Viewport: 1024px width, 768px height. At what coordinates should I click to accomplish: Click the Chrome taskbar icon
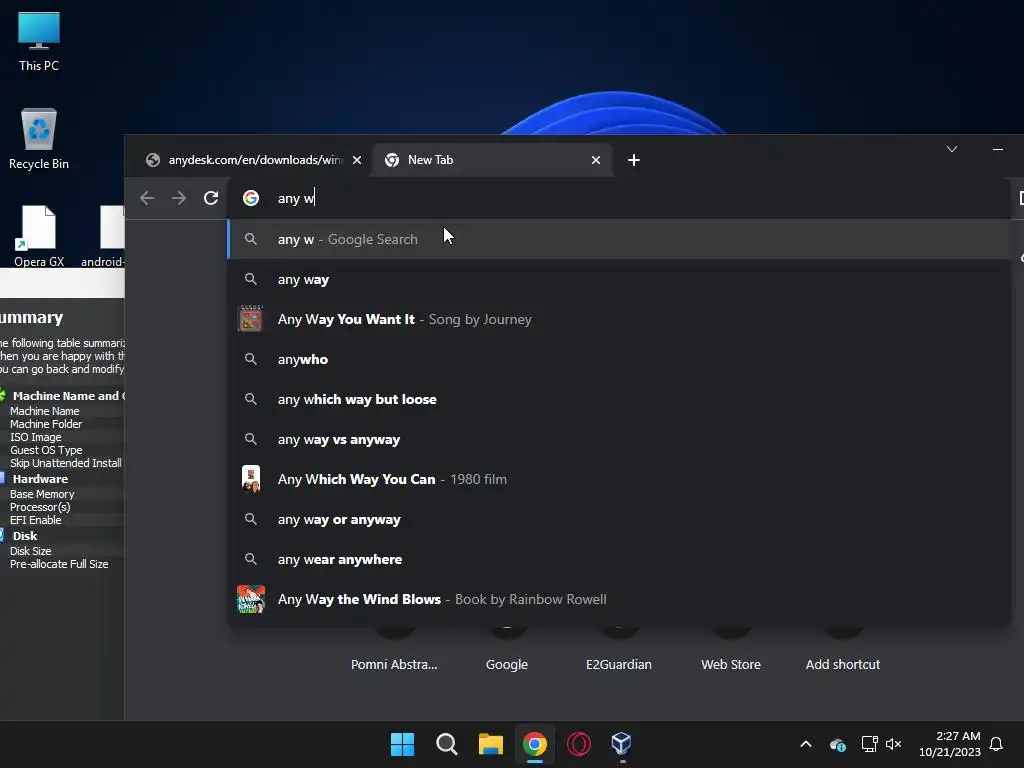tap(535, 744)
